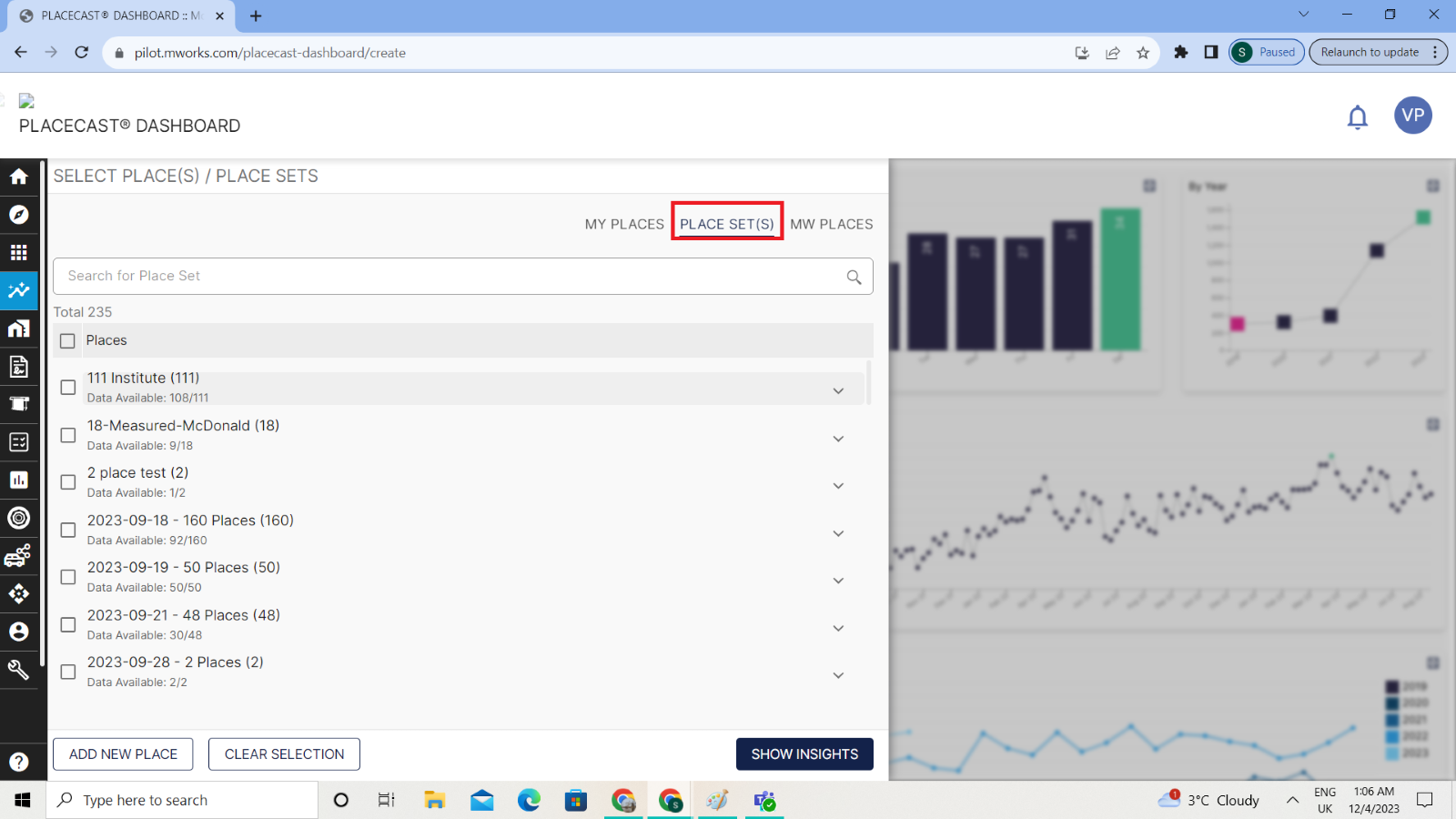Viewport: 1456px width, 819px height.
Task: Switch to MY PLACES tab
Action: pyautogui.click(x=624, y=224)
